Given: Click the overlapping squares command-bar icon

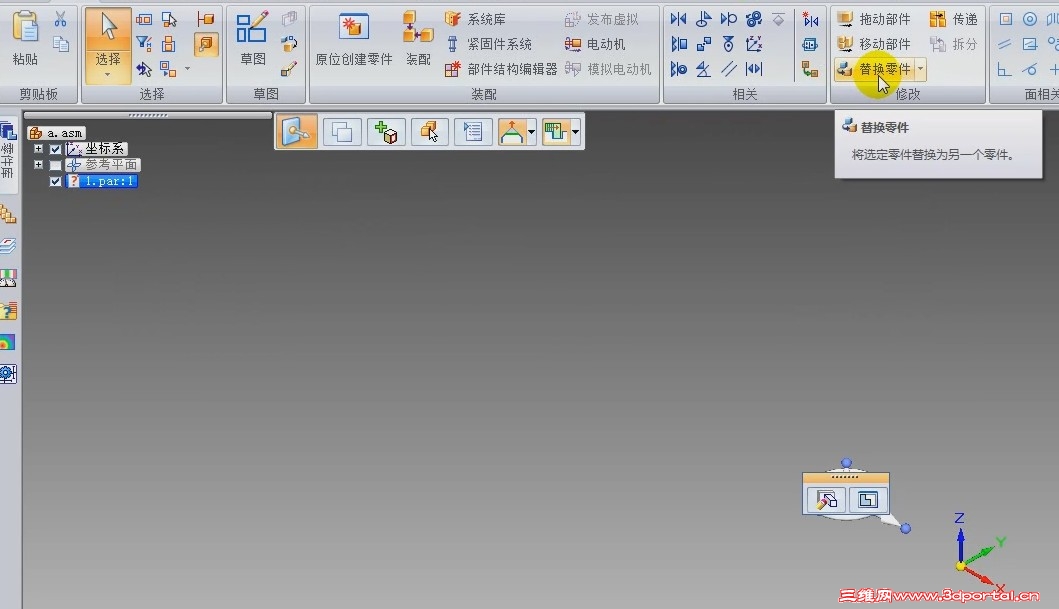Looking at the screenshot, I should click(342, 132).
